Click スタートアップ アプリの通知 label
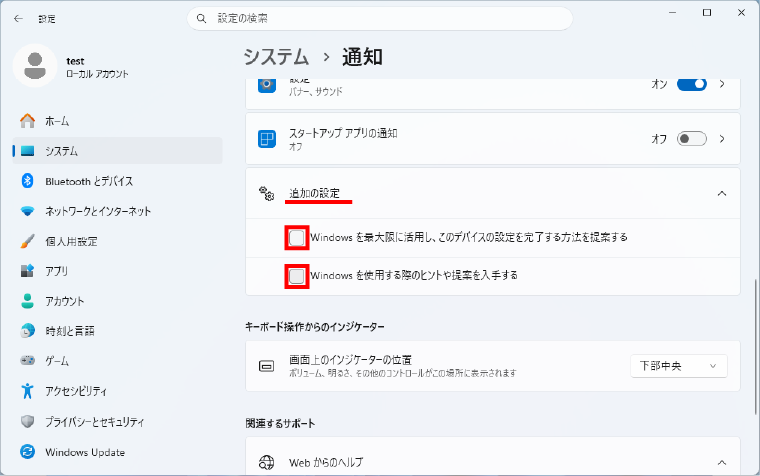 [x=343, y=133]
